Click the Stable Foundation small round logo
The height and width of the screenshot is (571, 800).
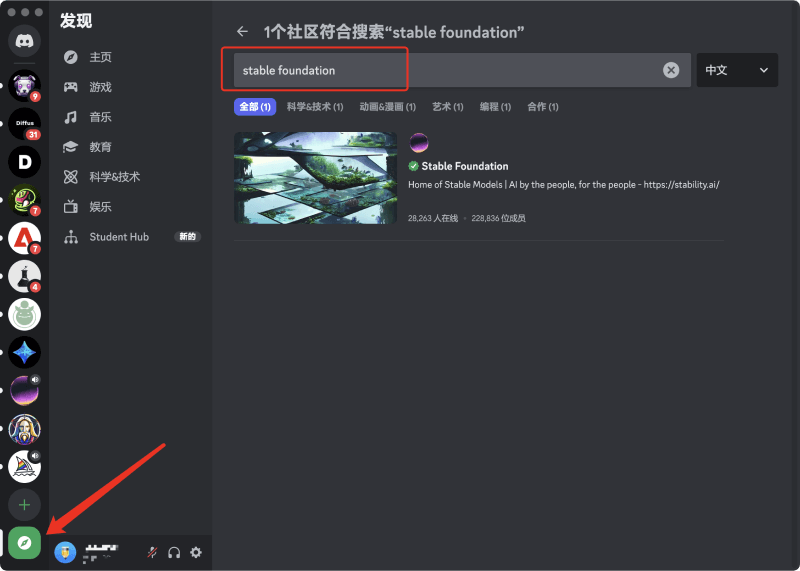419,142
